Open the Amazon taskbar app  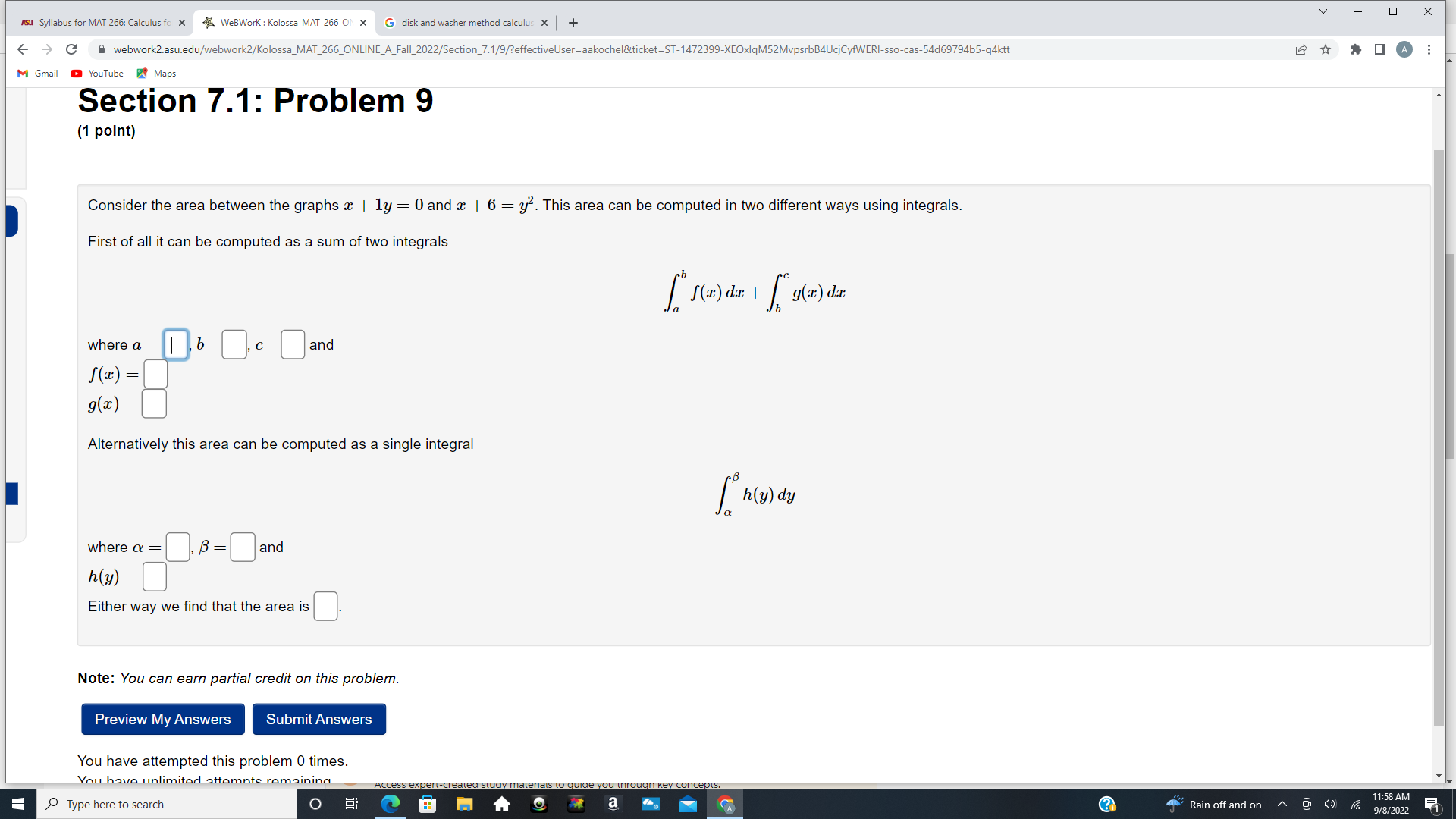point(613,804)
